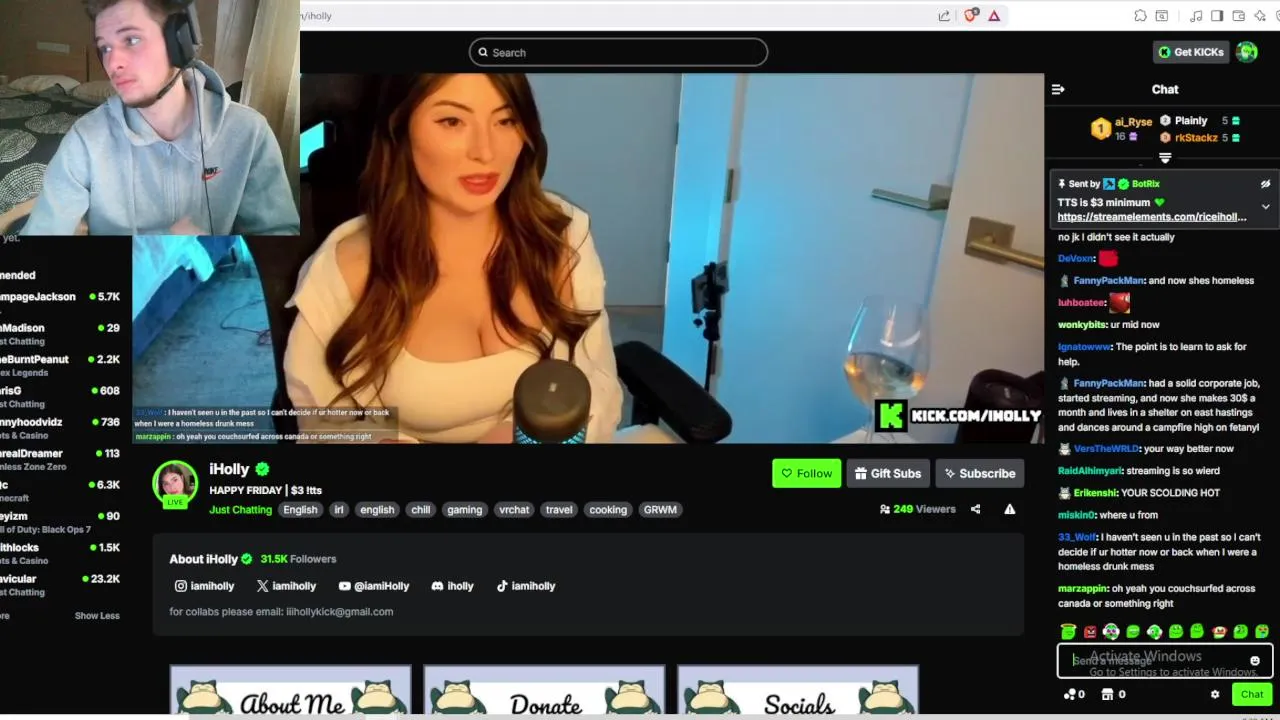Toggle the browser sidebar panel icon
The height and width of the screenshot is (720, 1280).
[1217, 16]
